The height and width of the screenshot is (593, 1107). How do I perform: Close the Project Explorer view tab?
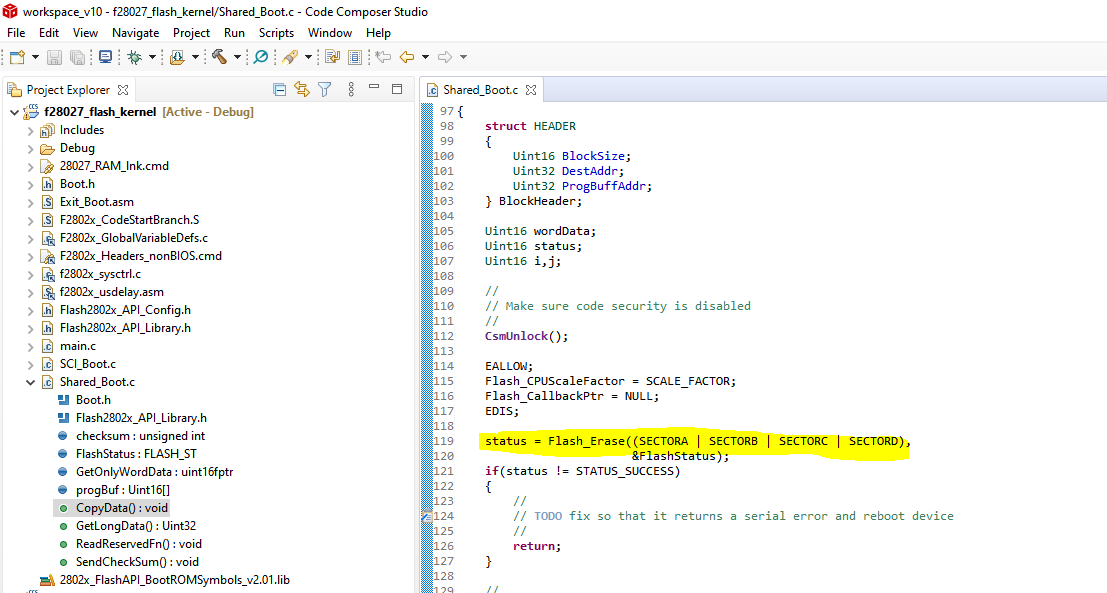123,90
